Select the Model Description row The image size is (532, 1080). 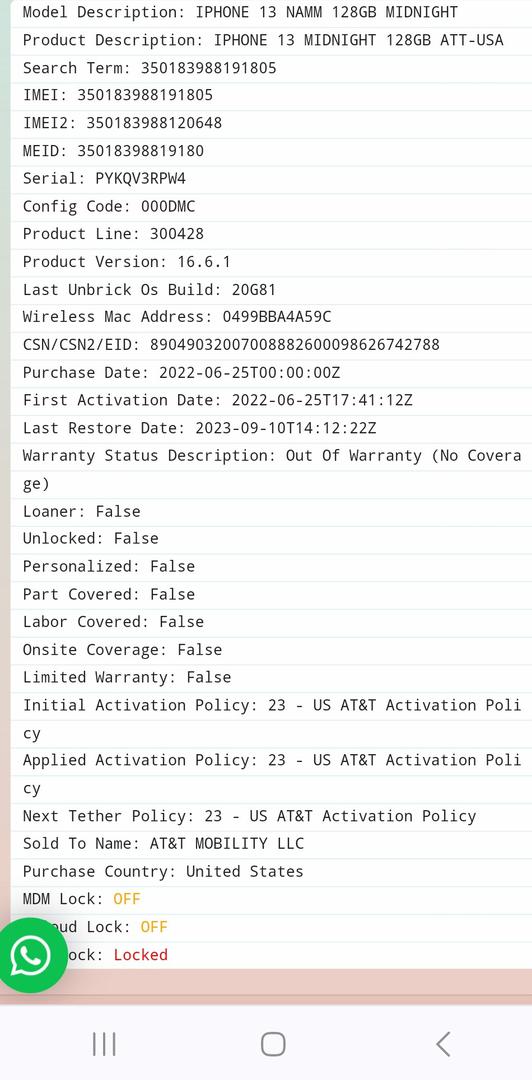pos(272,12)
